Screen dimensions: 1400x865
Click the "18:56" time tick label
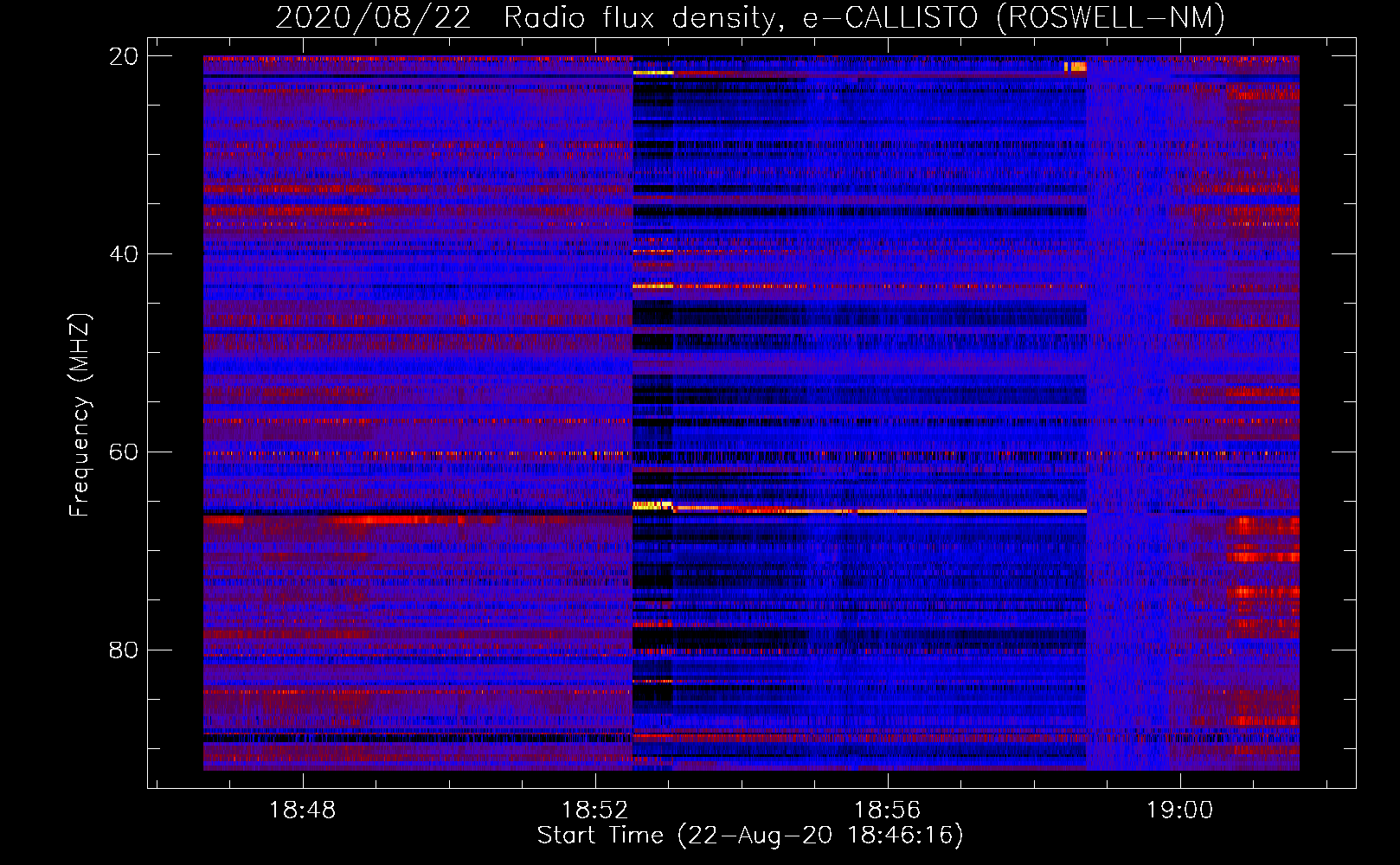coord(887,811)
